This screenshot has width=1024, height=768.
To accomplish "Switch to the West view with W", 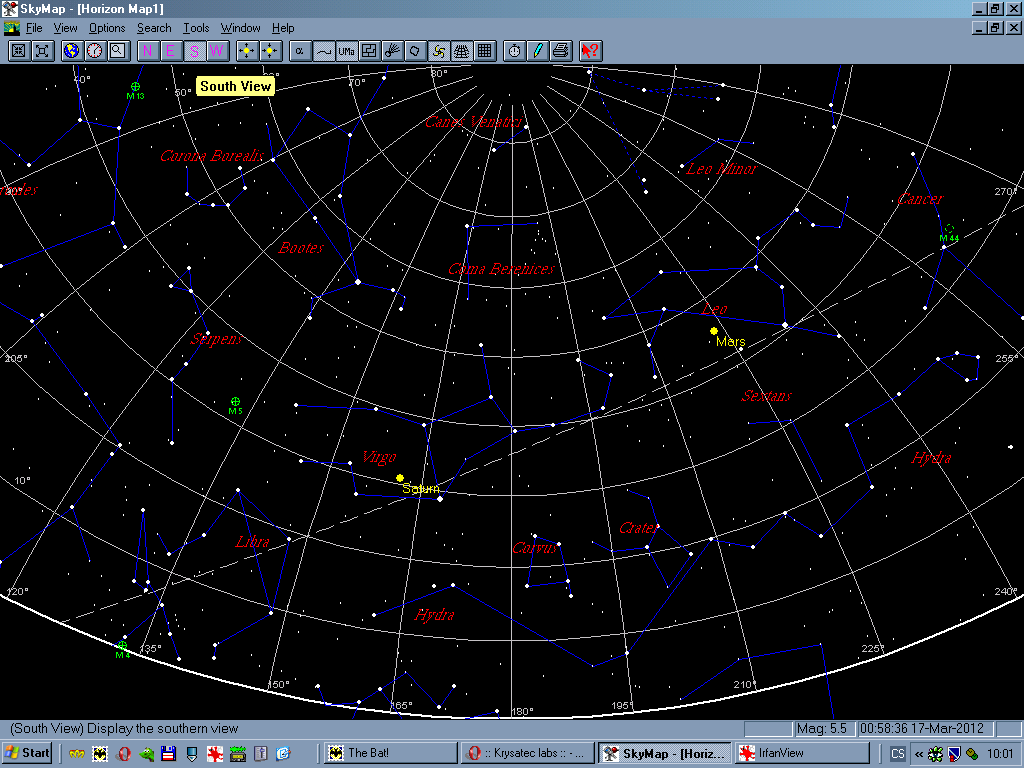I will click(x=217, y=51).
